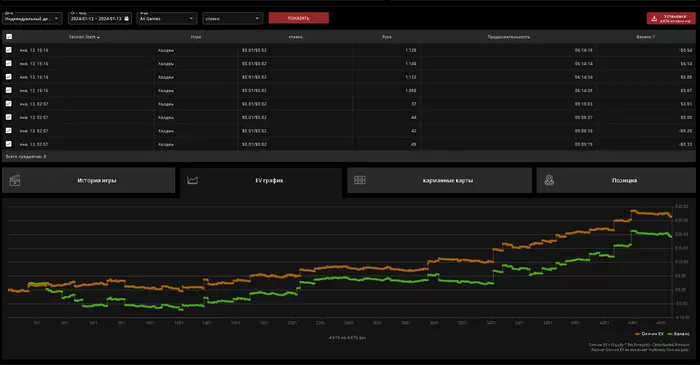This screenshot has width=700, height=365.
Task: Click the download icon in the install button
Action: (x=654, y=18)
